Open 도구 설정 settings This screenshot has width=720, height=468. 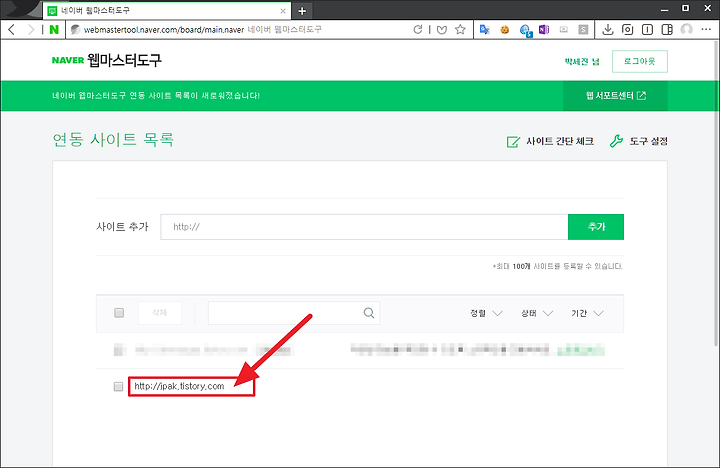638,141
